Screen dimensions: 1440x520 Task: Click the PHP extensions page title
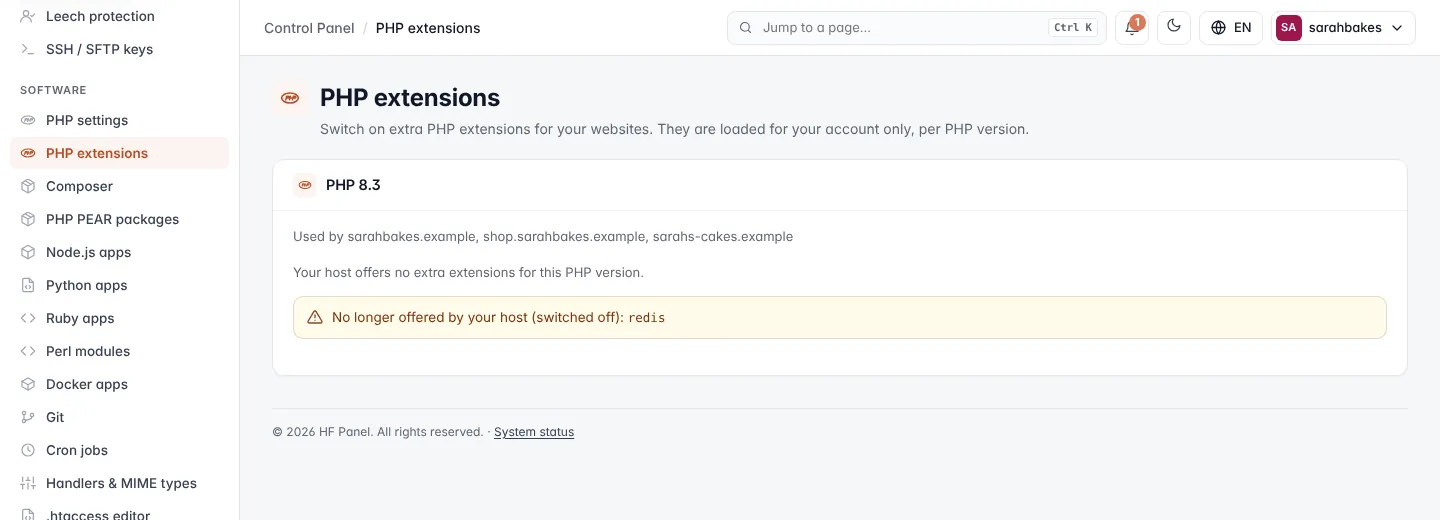click(x=410, y=98)
